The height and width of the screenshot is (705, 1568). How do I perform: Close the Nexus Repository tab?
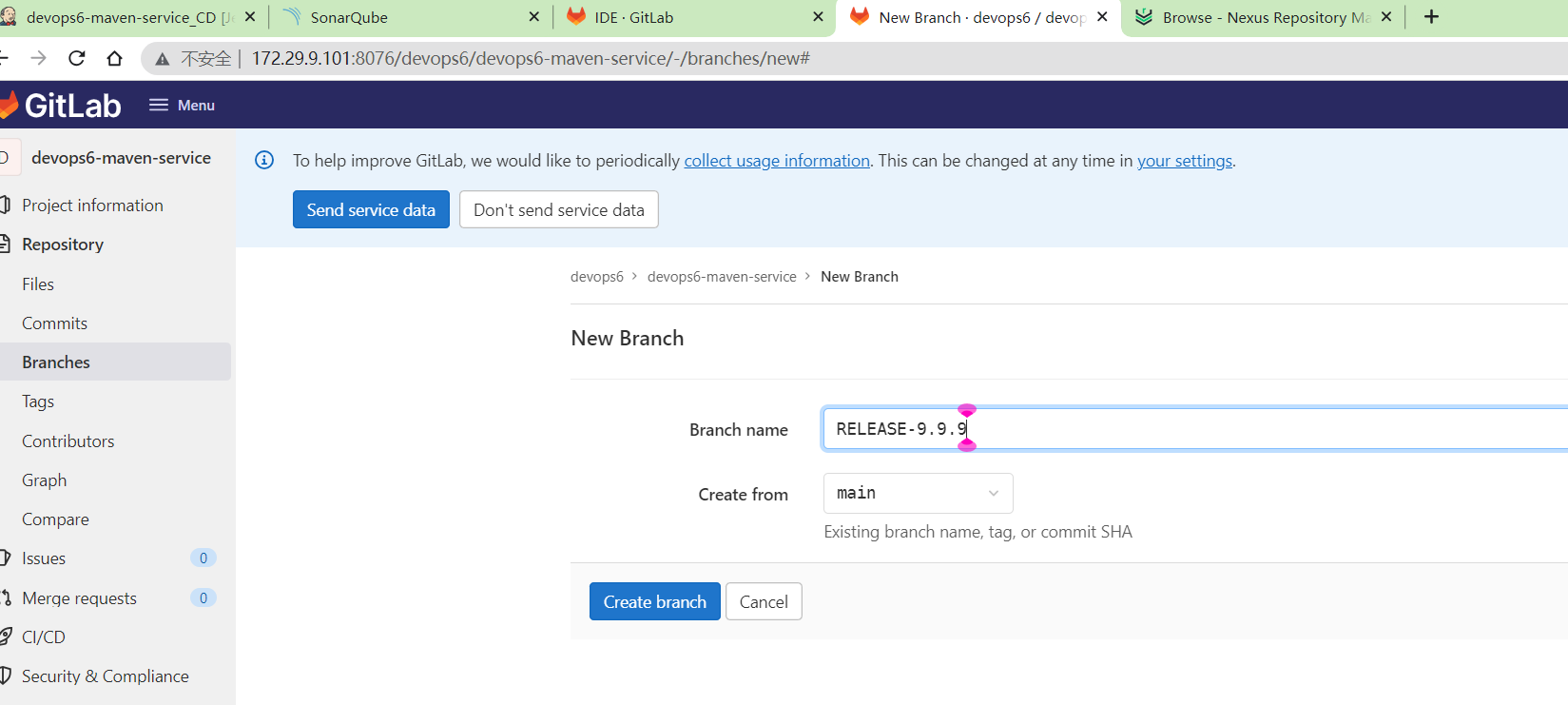1386,17
